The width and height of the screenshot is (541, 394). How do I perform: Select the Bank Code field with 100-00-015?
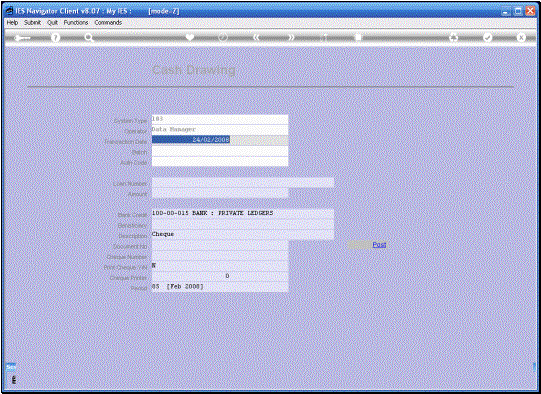pos(243,214)
